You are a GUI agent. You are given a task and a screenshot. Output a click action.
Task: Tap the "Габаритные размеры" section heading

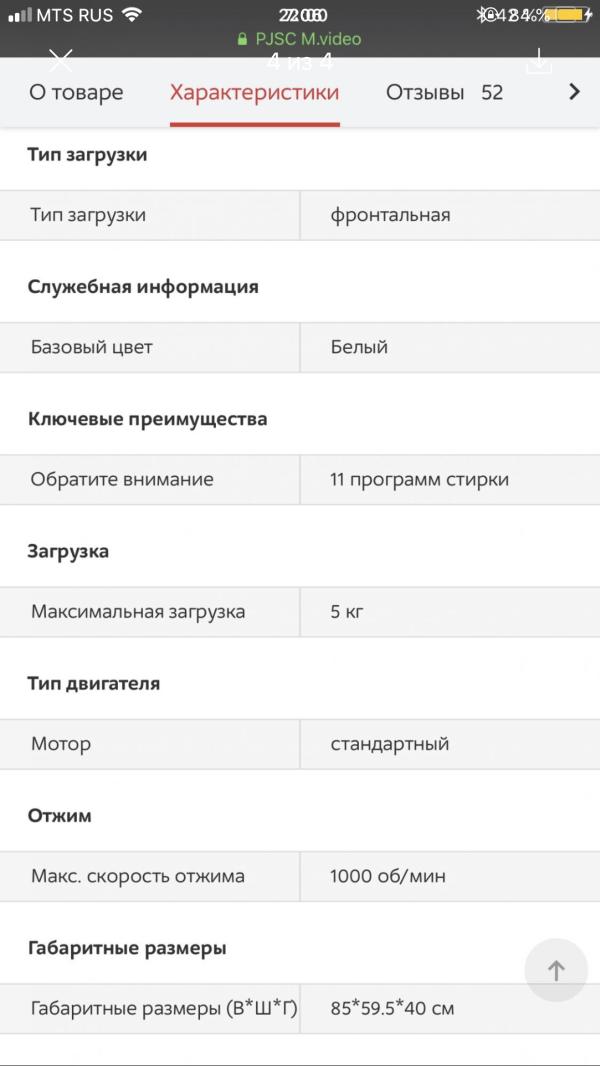click(127, 947)
